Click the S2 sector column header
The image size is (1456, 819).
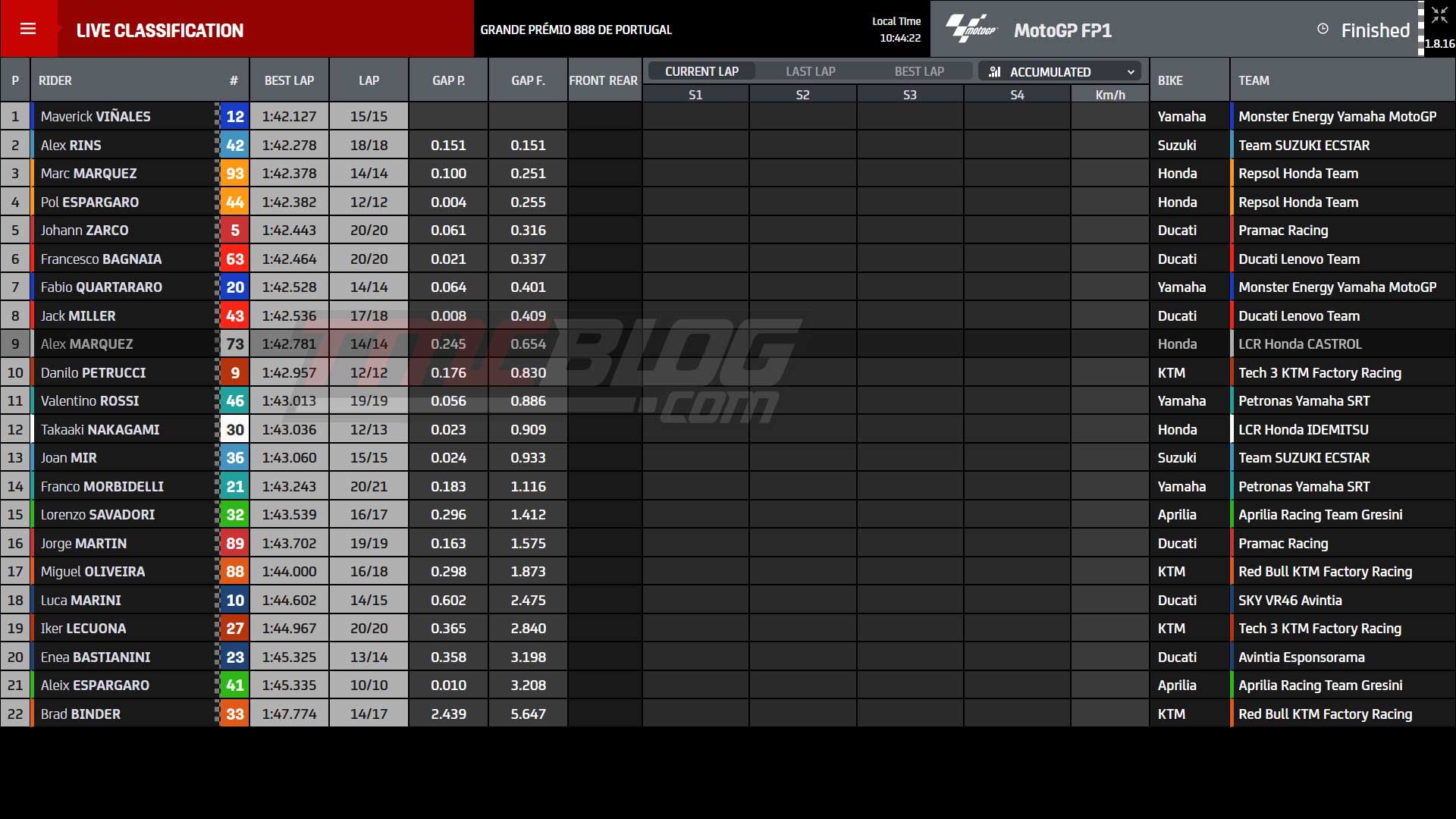tap(803, 95)
